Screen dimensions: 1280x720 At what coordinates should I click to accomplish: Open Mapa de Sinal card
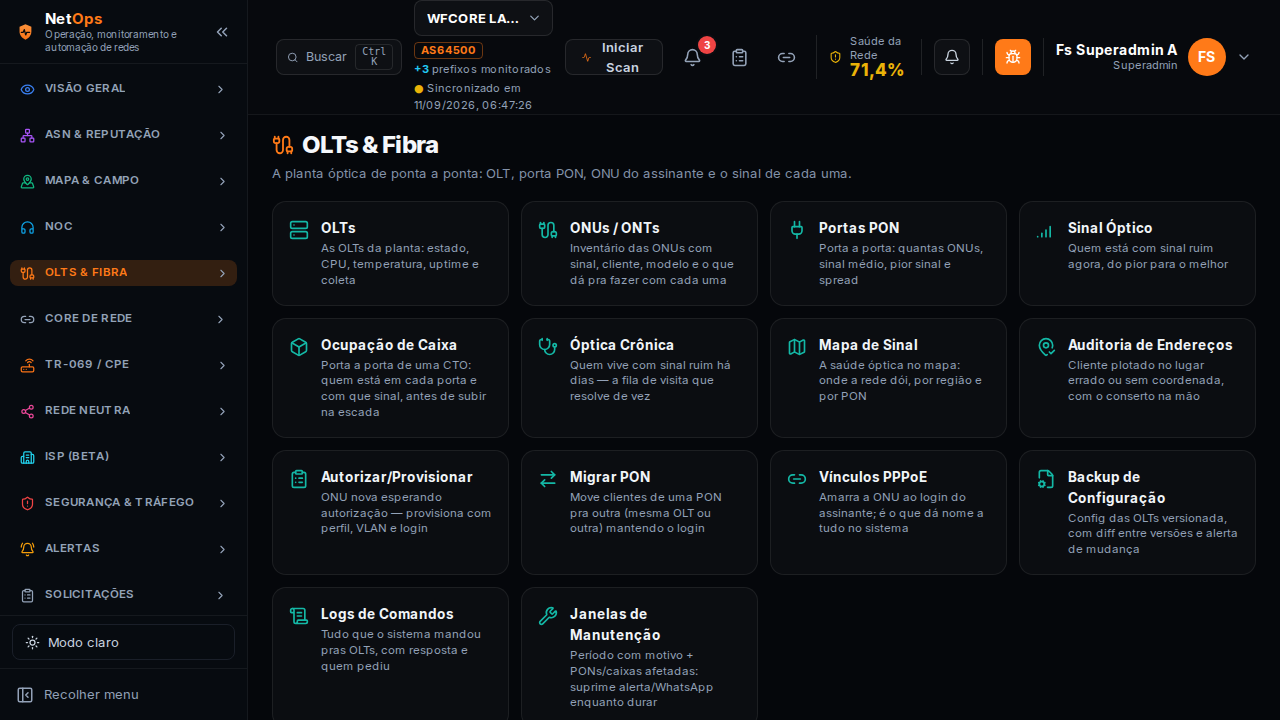tap(888, 378)
